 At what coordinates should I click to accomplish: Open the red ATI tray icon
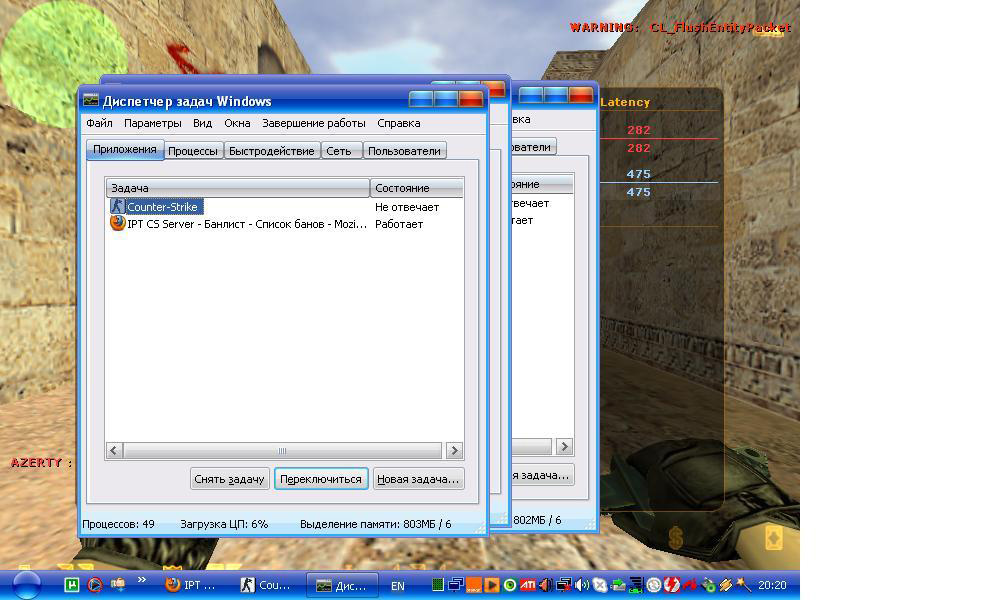pos(528,585)
